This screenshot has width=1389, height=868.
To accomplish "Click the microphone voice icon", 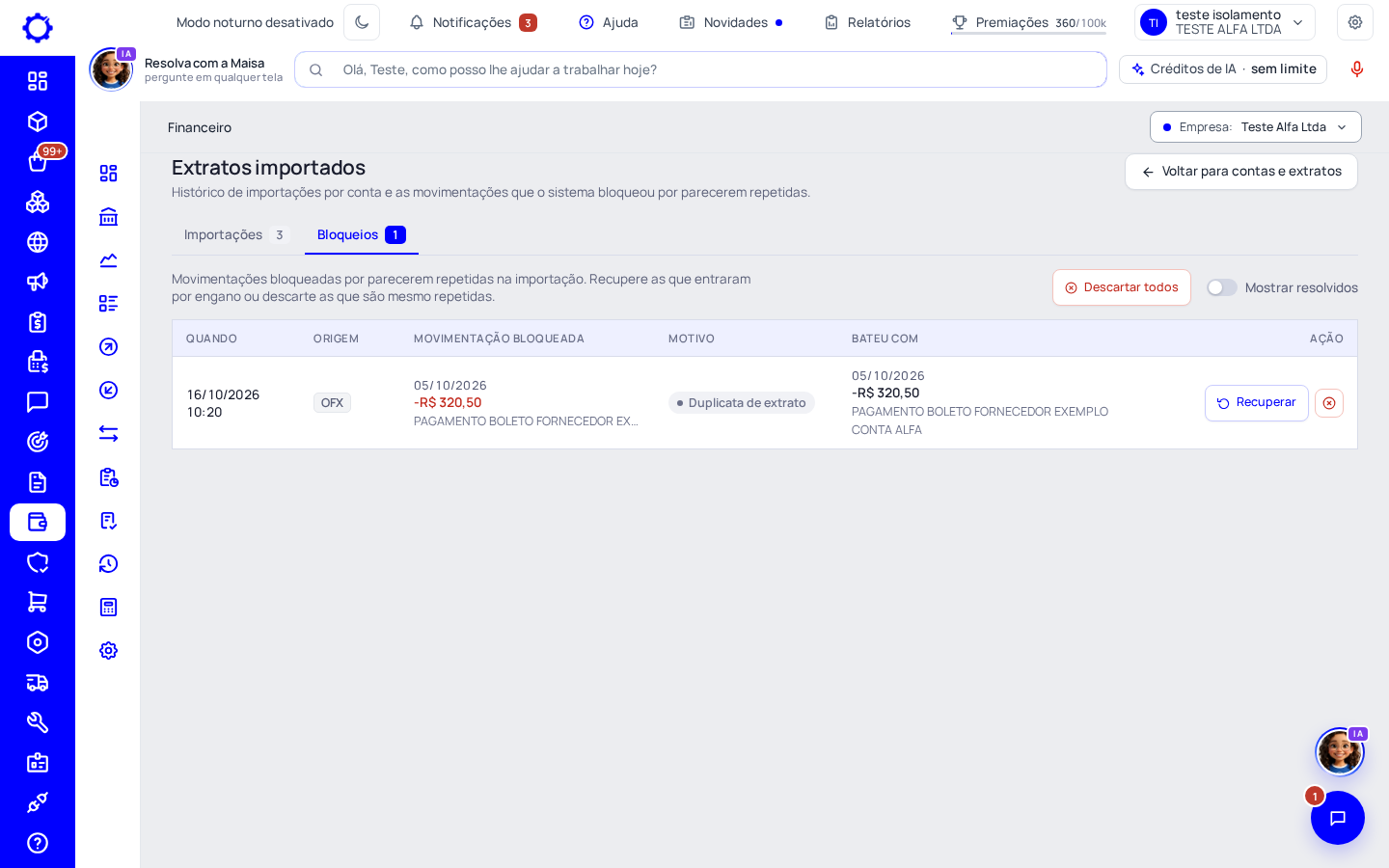I will (1357, 69).
